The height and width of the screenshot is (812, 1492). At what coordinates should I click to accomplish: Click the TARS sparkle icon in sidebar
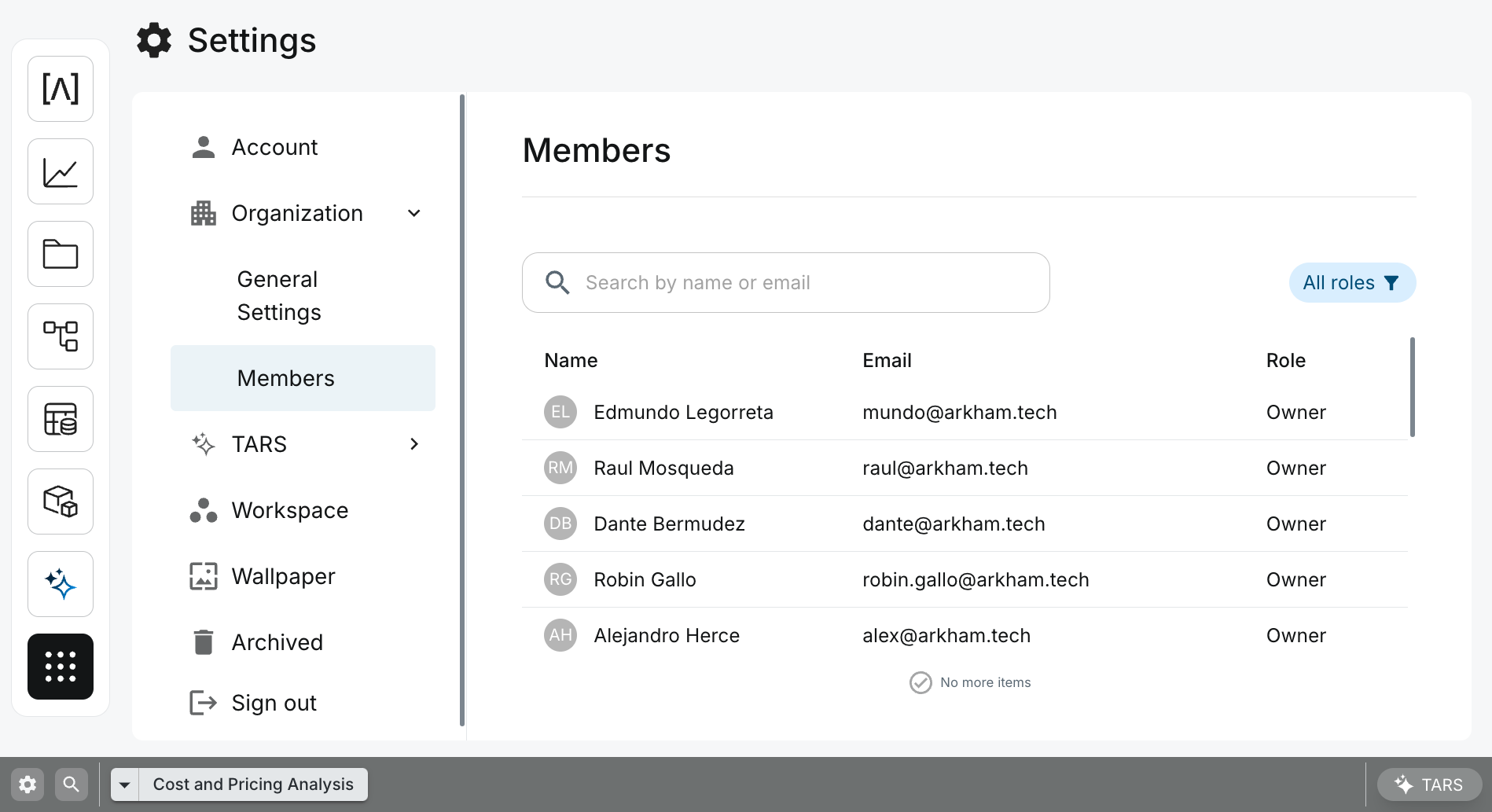click(x=204, y=444)
